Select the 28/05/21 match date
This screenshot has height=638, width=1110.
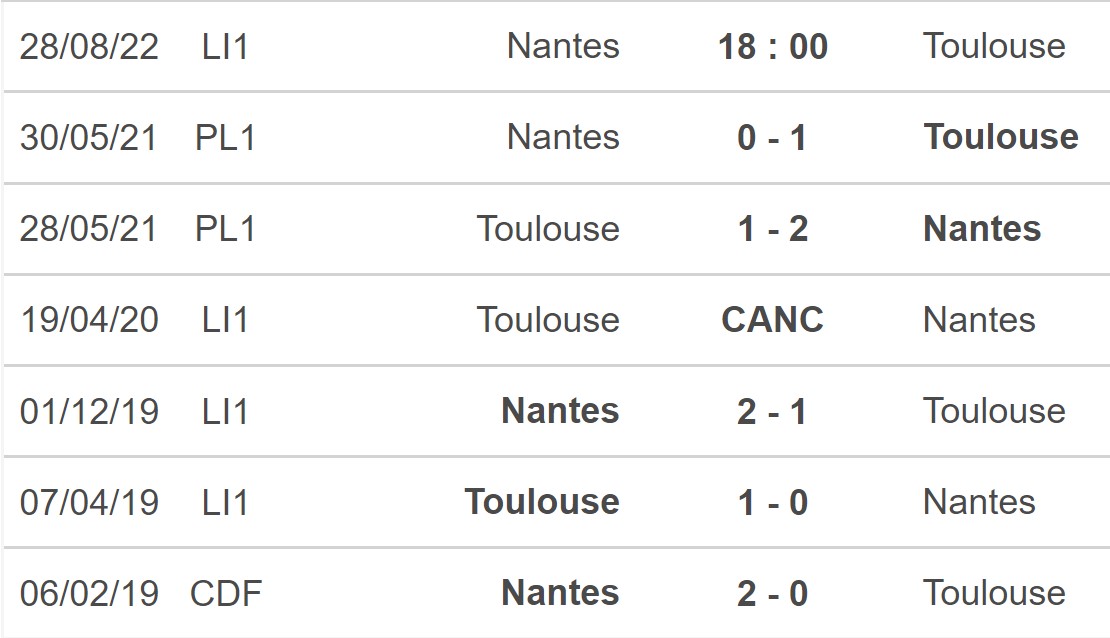click(89, 229)
